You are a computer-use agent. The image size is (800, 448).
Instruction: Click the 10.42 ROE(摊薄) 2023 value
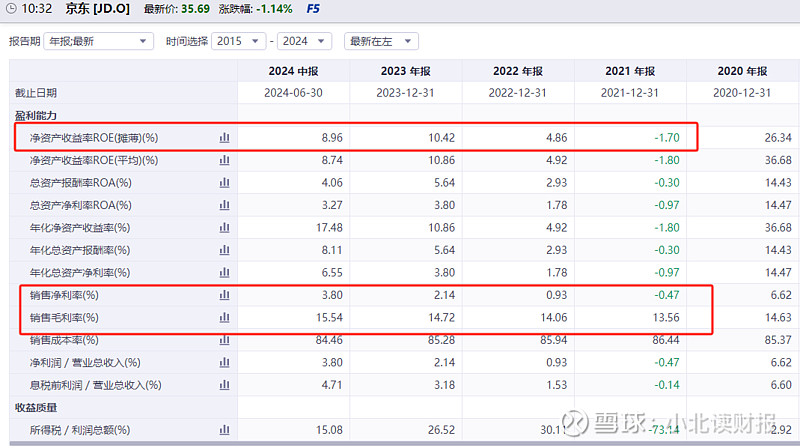(x=442, y=138)
